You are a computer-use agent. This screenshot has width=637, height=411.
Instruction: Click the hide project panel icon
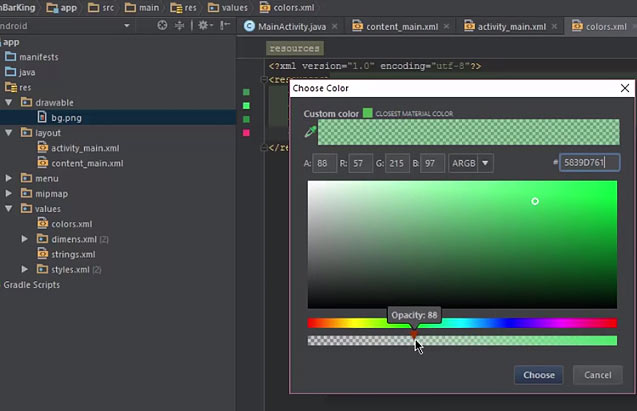point(225,26)
